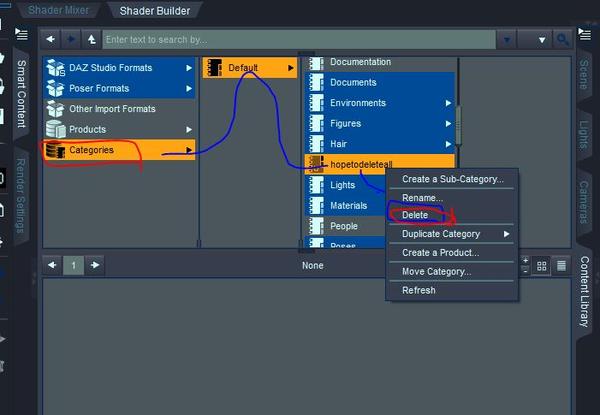This screenshot has height=415, width=600.
Task: Open the search filter options dropdown
Action: (x=535, y=39)
